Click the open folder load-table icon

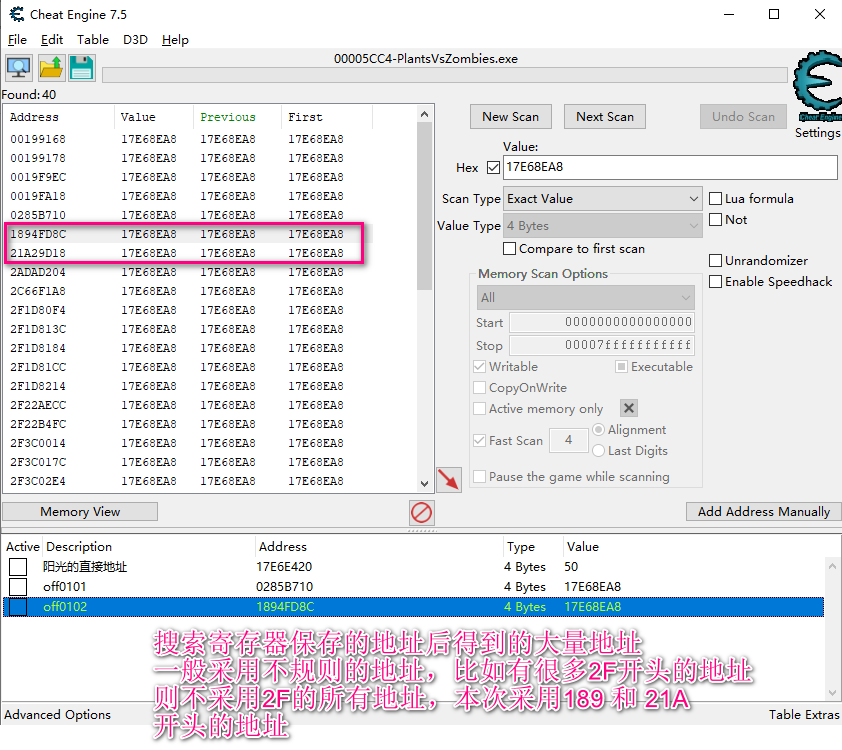(x=51, y=68)
